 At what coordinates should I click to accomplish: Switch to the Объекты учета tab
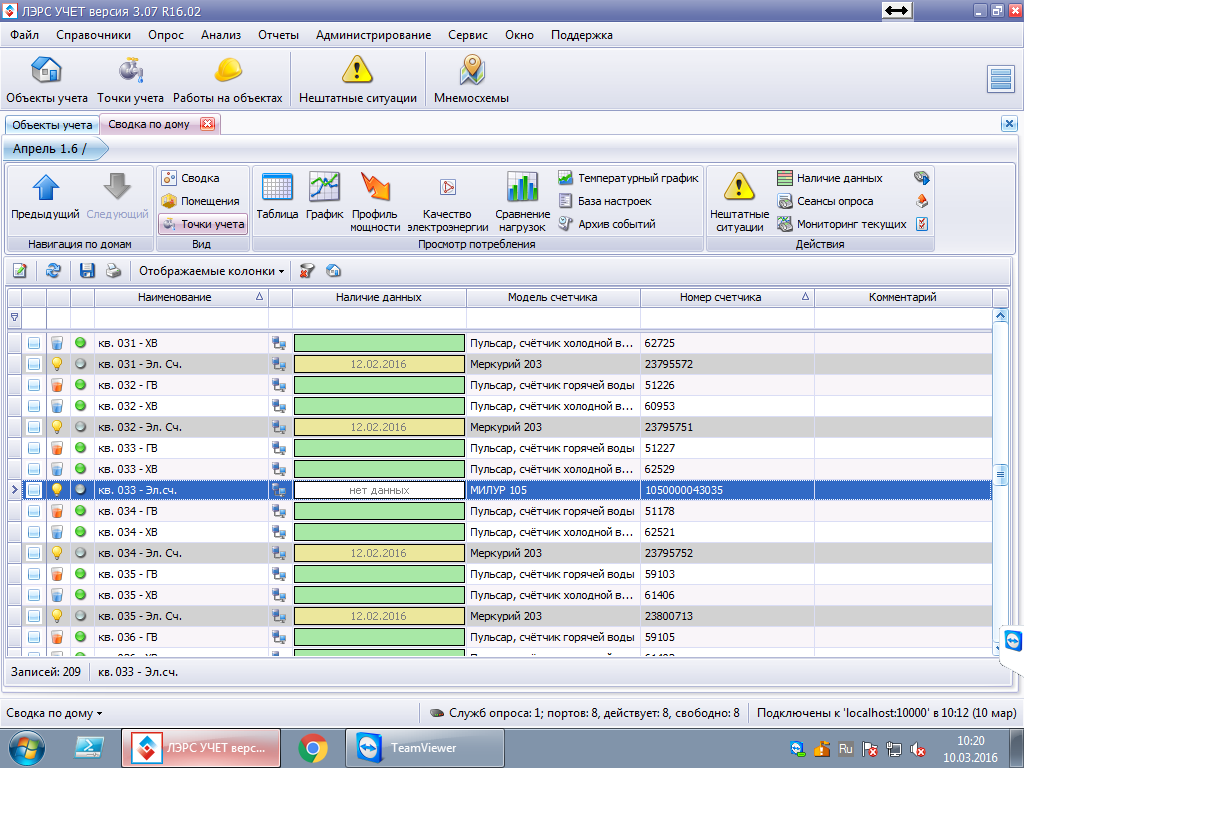point(52,125)
